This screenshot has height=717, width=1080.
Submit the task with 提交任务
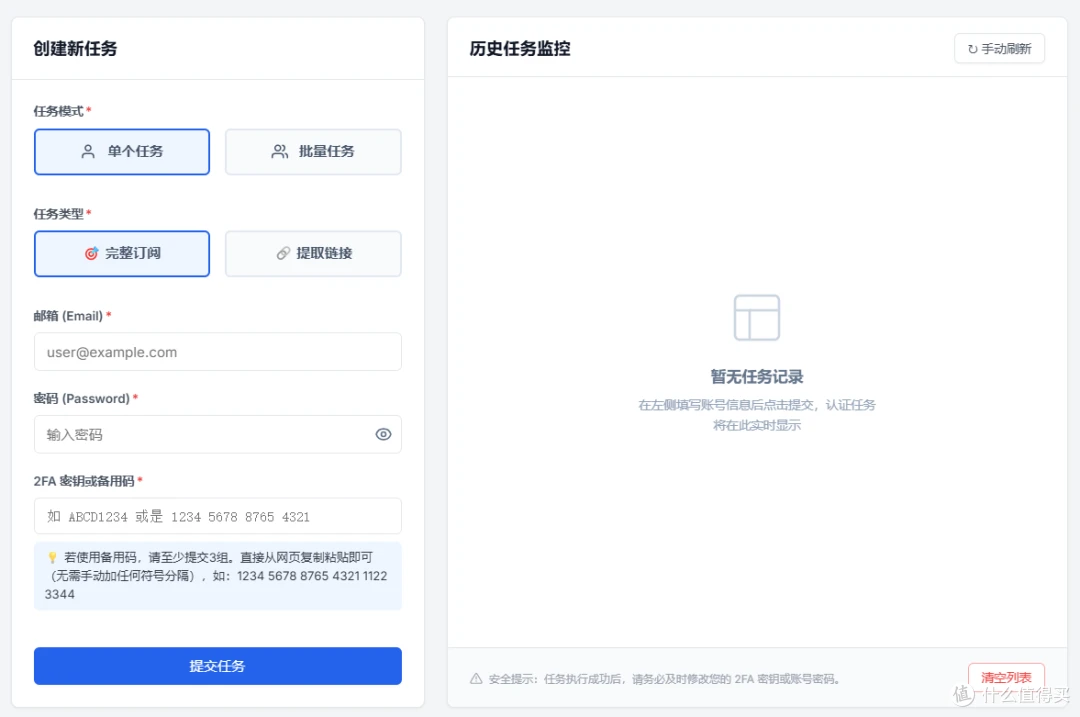pos(218,666)
